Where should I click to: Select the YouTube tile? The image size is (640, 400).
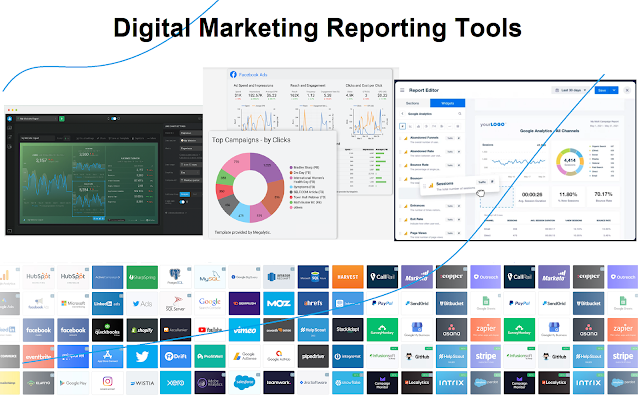click(210, 330)
